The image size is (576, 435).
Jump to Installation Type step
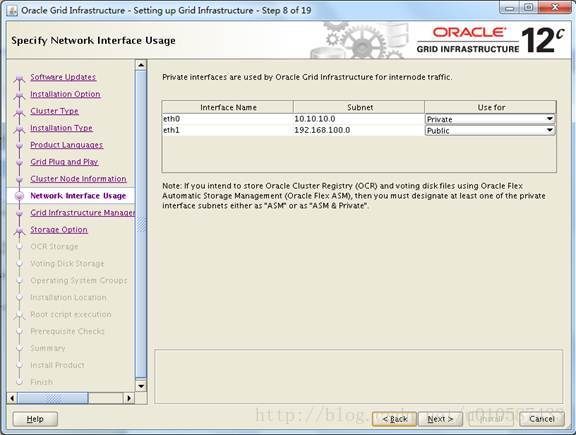pyautogui.click(x=61, y=128)
